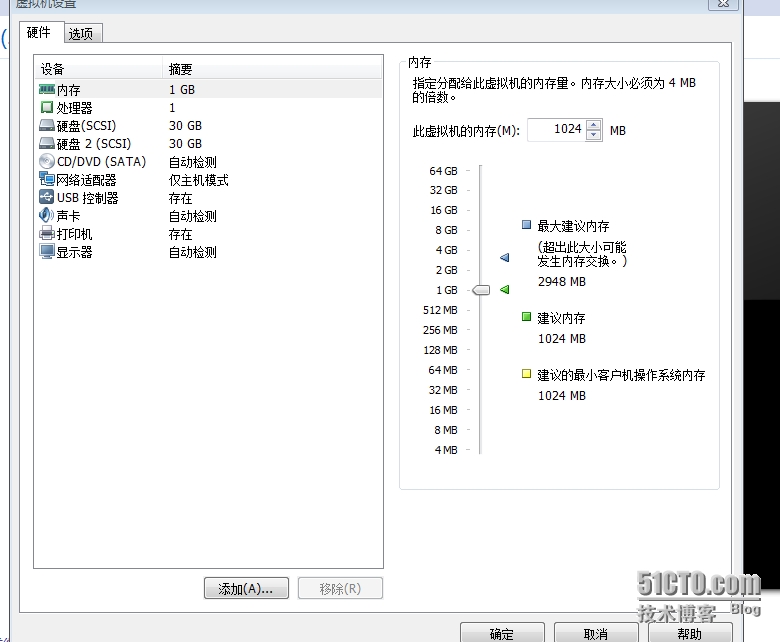Click the 2948 MB max memory value
Screen dimensions: 780x642
pos(562,281)
